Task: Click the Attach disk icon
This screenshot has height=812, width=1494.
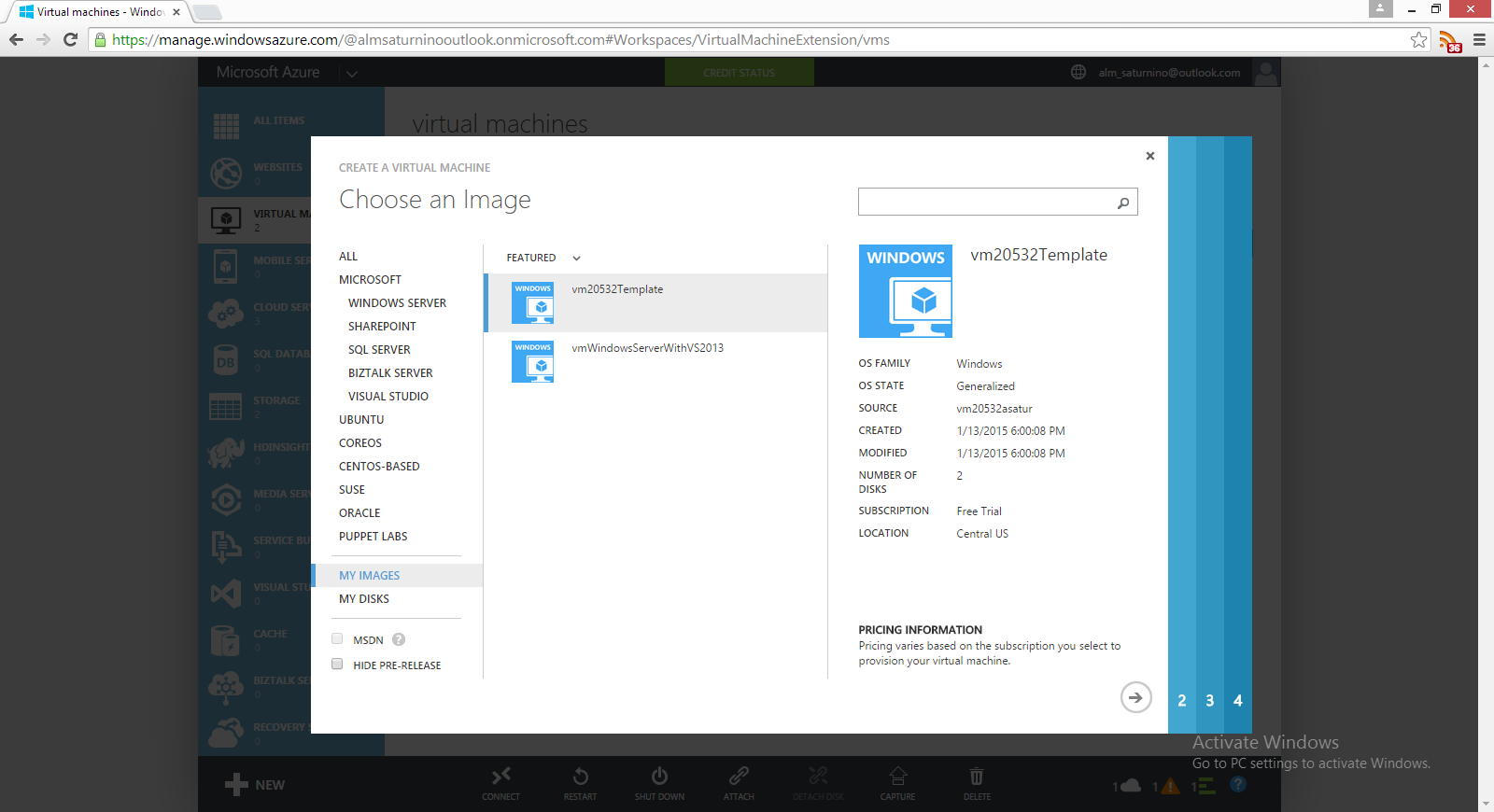Action: (739, 776)
